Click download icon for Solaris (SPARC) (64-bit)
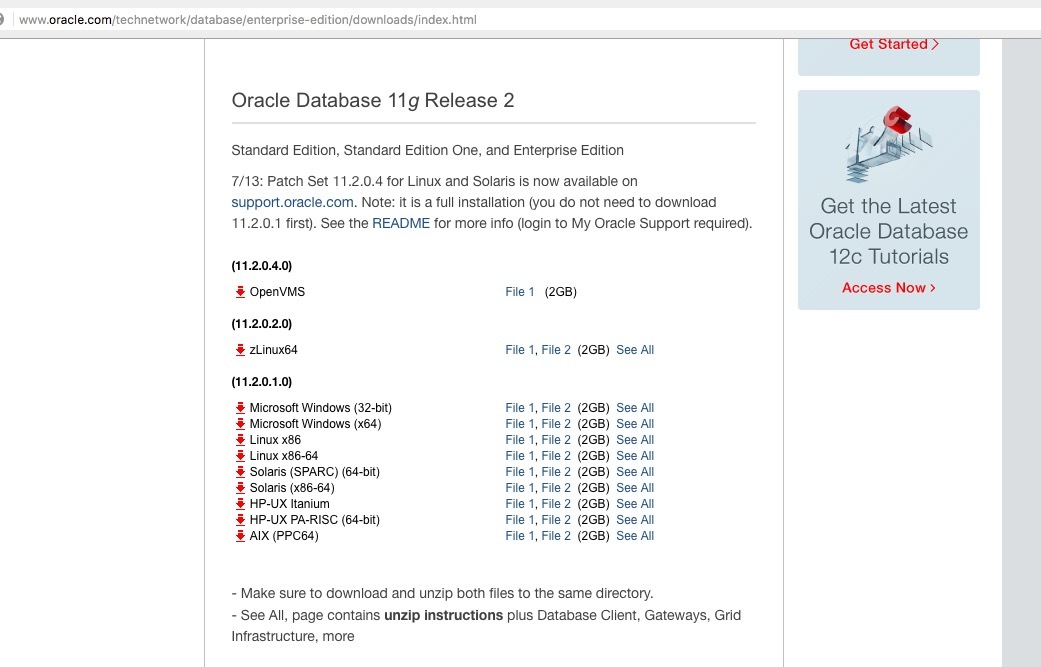 click(x=240, y=472)
